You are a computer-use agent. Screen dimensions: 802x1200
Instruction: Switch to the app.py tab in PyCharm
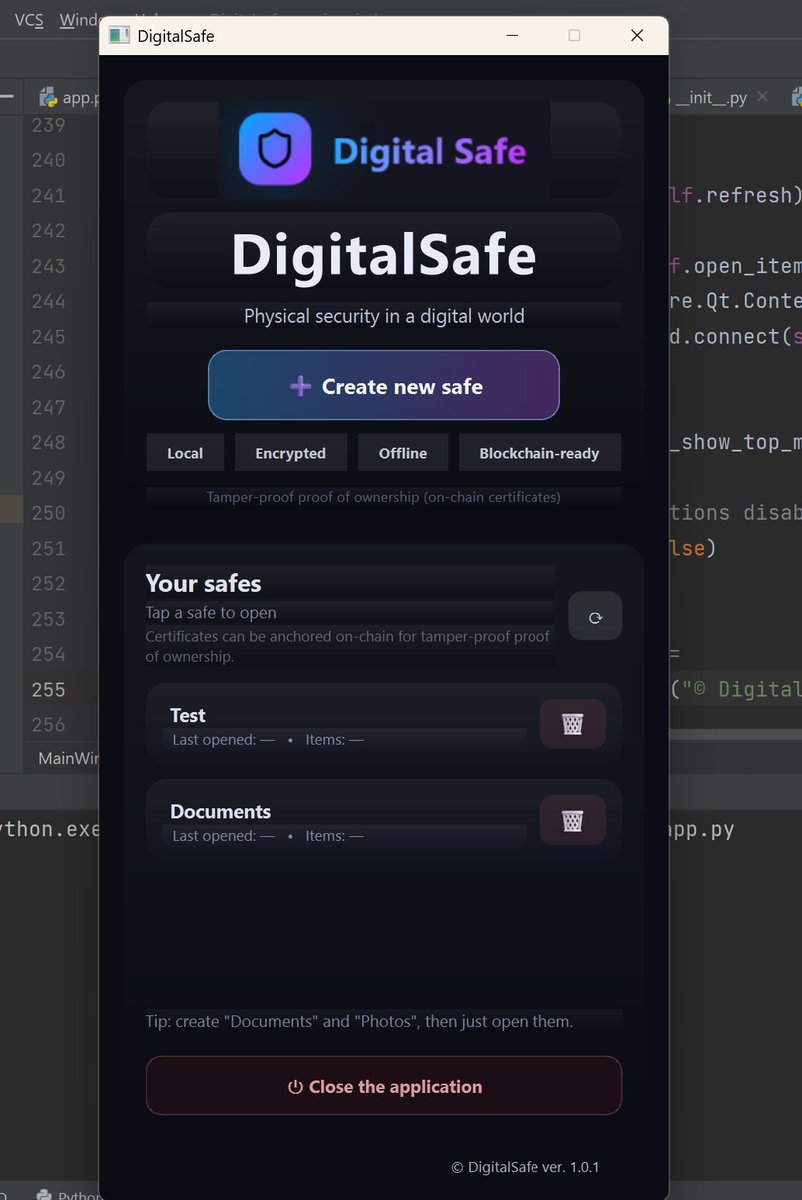[68, 97]
